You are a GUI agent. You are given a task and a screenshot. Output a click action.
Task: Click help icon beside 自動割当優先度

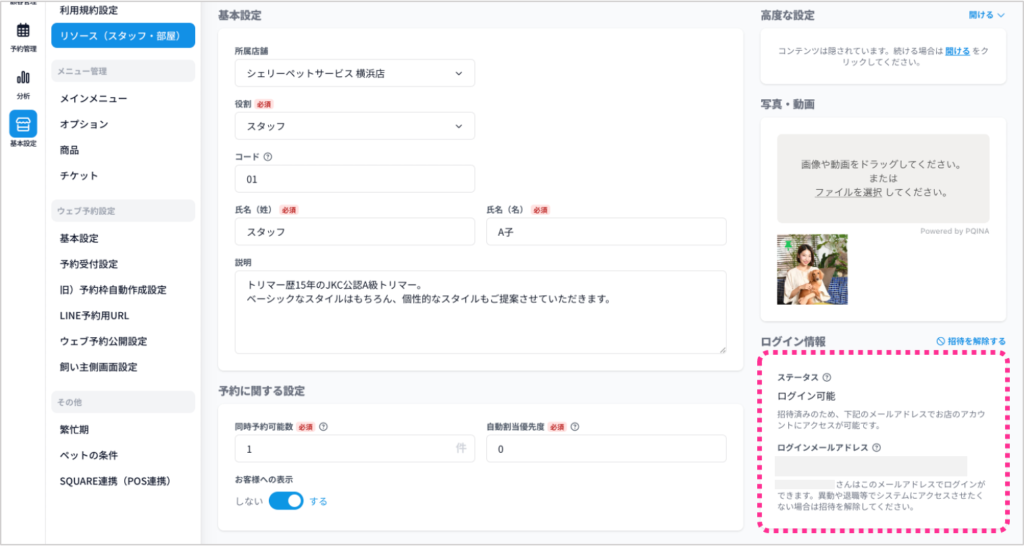tap(575, 426)
